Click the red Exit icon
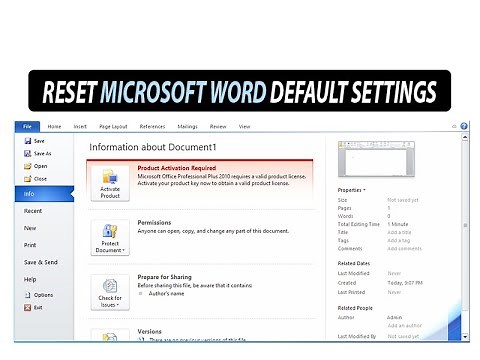This screenshot has width=480, height=360. tap(28, 307)
